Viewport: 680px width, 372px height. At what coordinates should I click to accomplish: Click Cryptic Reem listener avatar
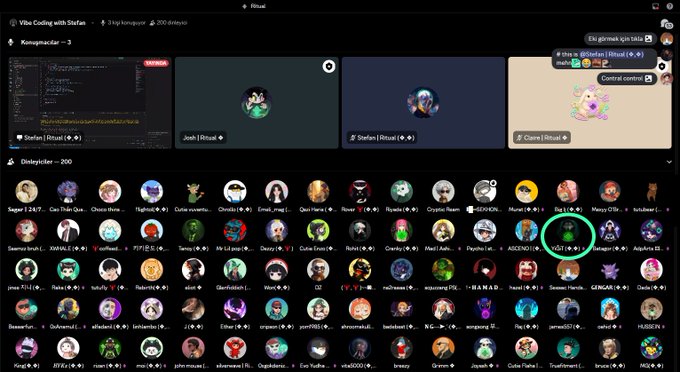click(x=443, y=192)
